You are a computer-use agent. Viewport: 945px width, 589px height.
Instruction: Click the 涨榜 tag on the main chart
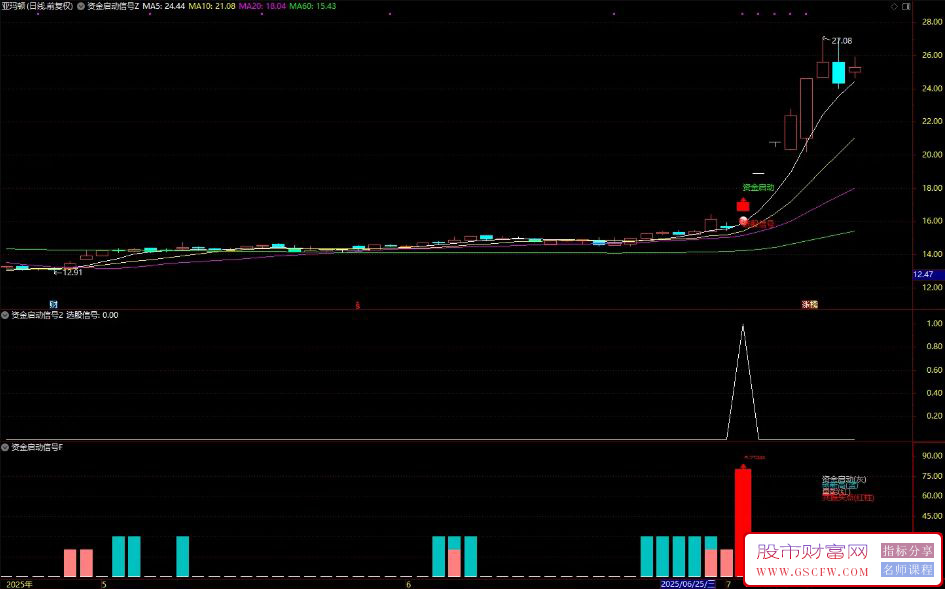pyautogui.click(x=809, y=304)
